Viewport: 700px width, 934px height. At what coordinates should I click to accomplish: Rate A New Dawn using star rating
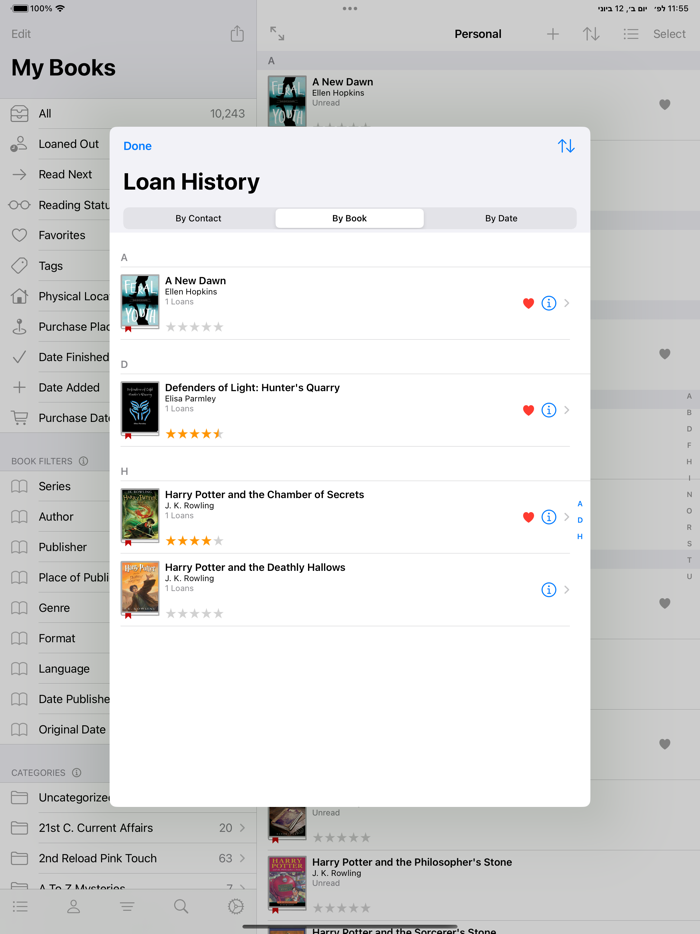pos(194,327)
